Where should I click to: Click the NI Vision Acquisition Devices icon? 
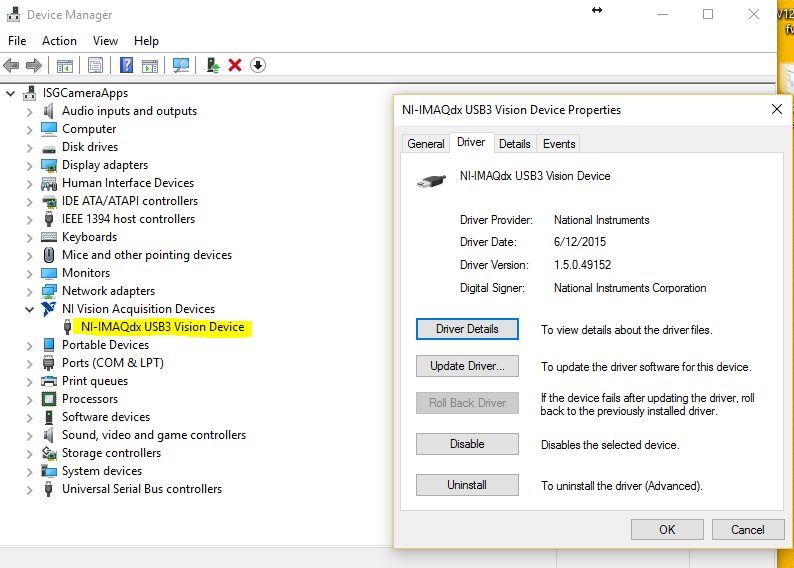point(49,309)
